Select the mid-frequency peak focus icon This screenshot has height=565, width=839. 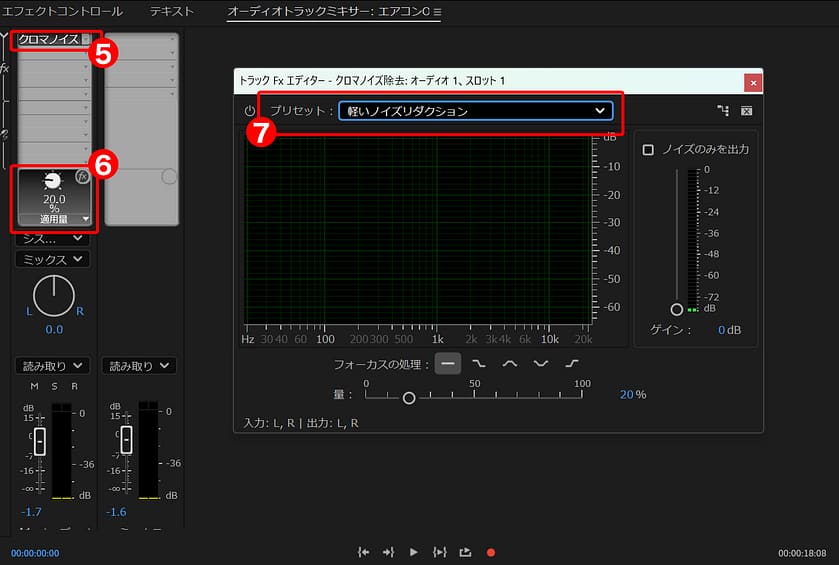[510, 364]
